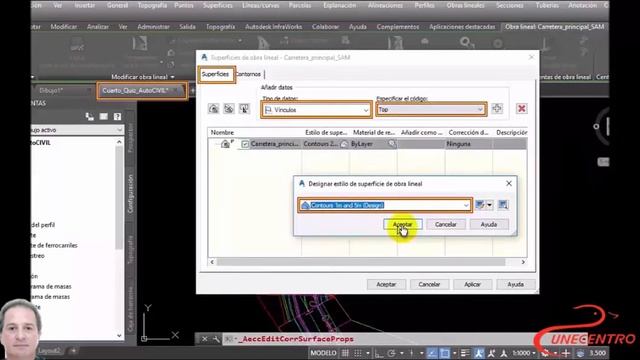This screenshot has width=640, height=360.
Task: Toggle lineweight display in the status bar
Action: pyautogui.click(x=465, y=353)
